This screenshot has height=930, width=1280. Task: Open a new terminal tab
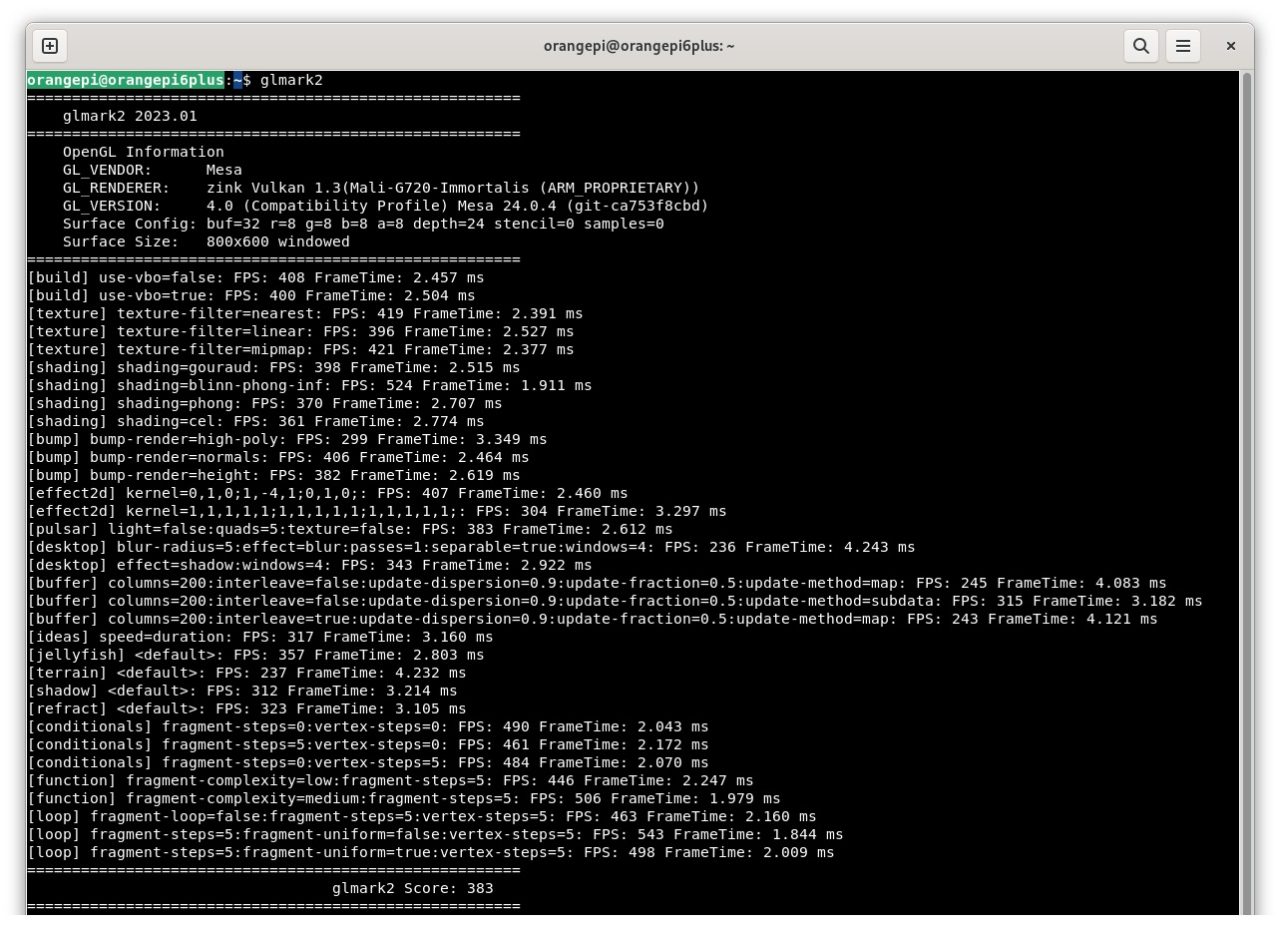(50, 46)
